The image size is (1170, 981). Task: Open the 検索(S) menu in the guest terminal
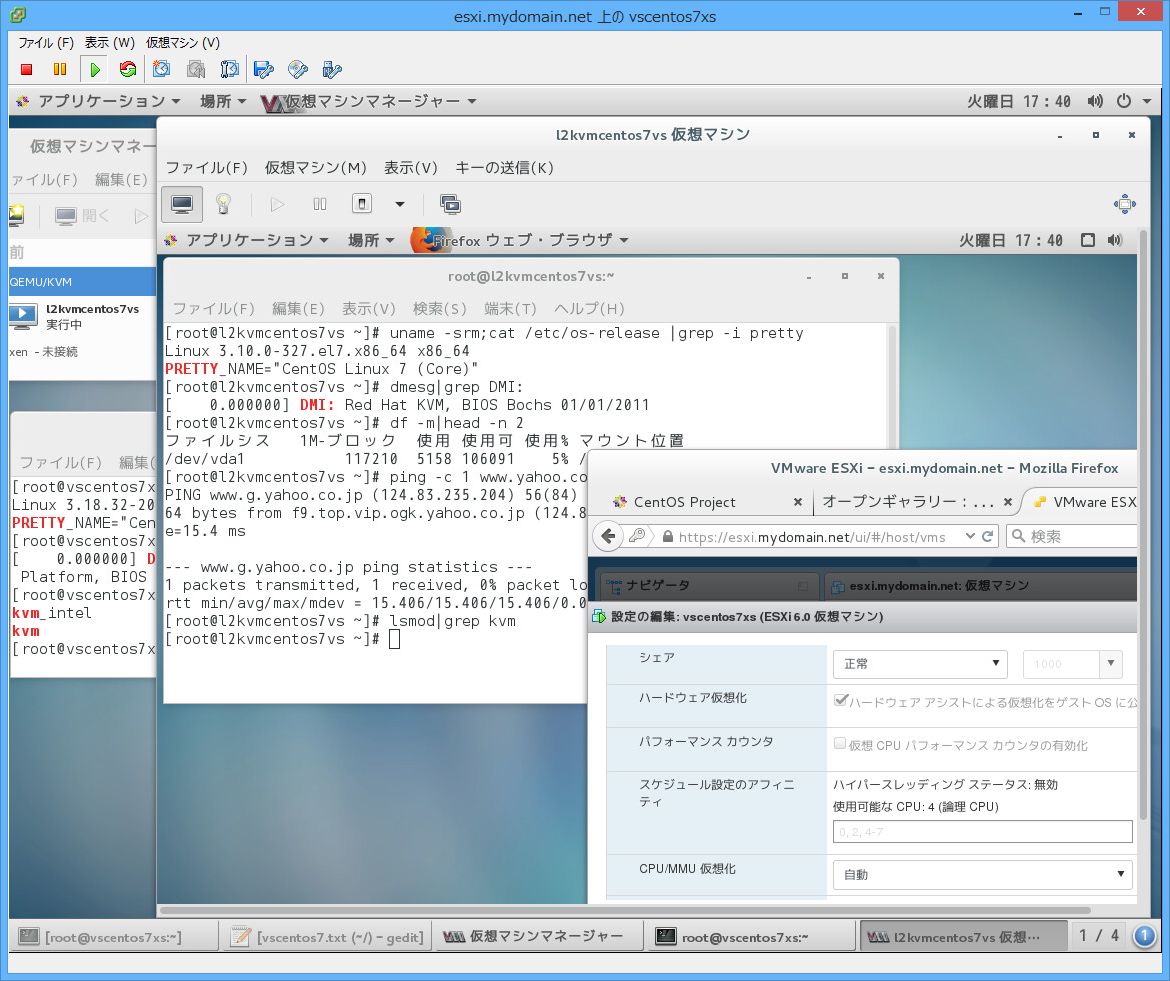(439, 308)
